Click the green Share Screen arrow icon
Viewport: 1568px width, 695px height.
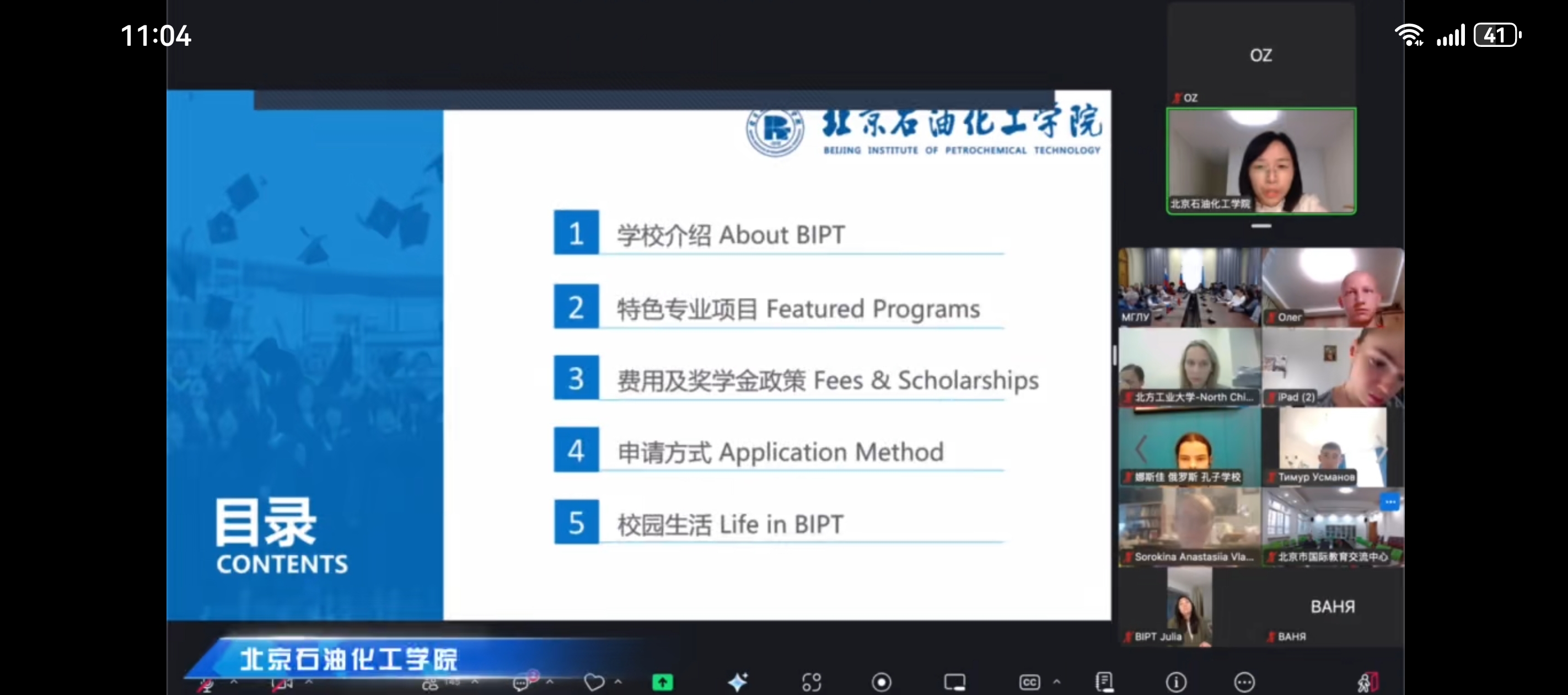(x=662, y=682)
